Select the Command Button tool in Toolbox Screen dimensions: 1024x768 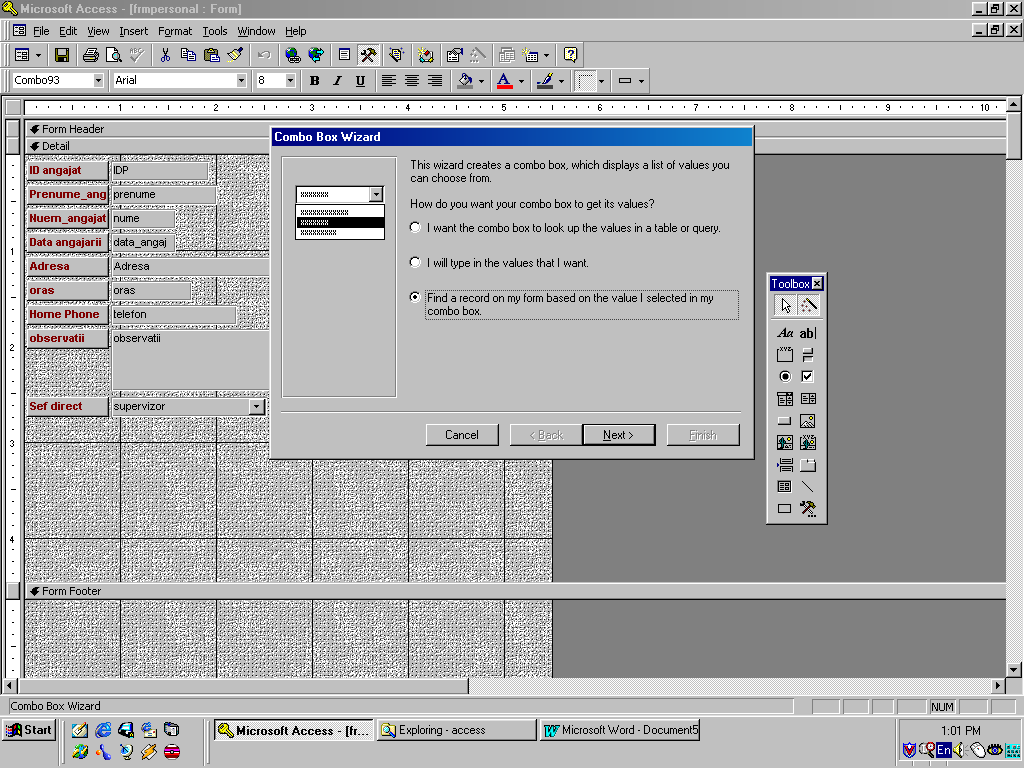(785, 421)
